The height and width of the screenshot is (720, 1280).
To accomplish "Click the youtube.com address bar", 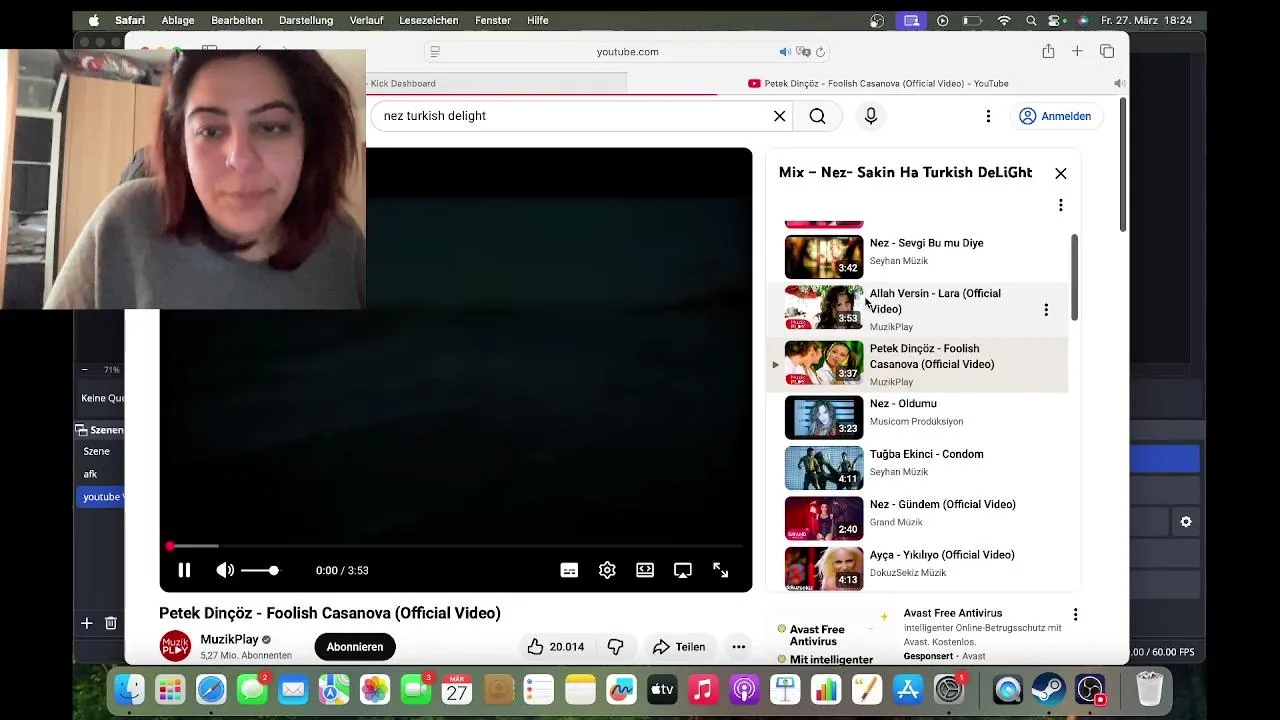I will pos(628,52).
